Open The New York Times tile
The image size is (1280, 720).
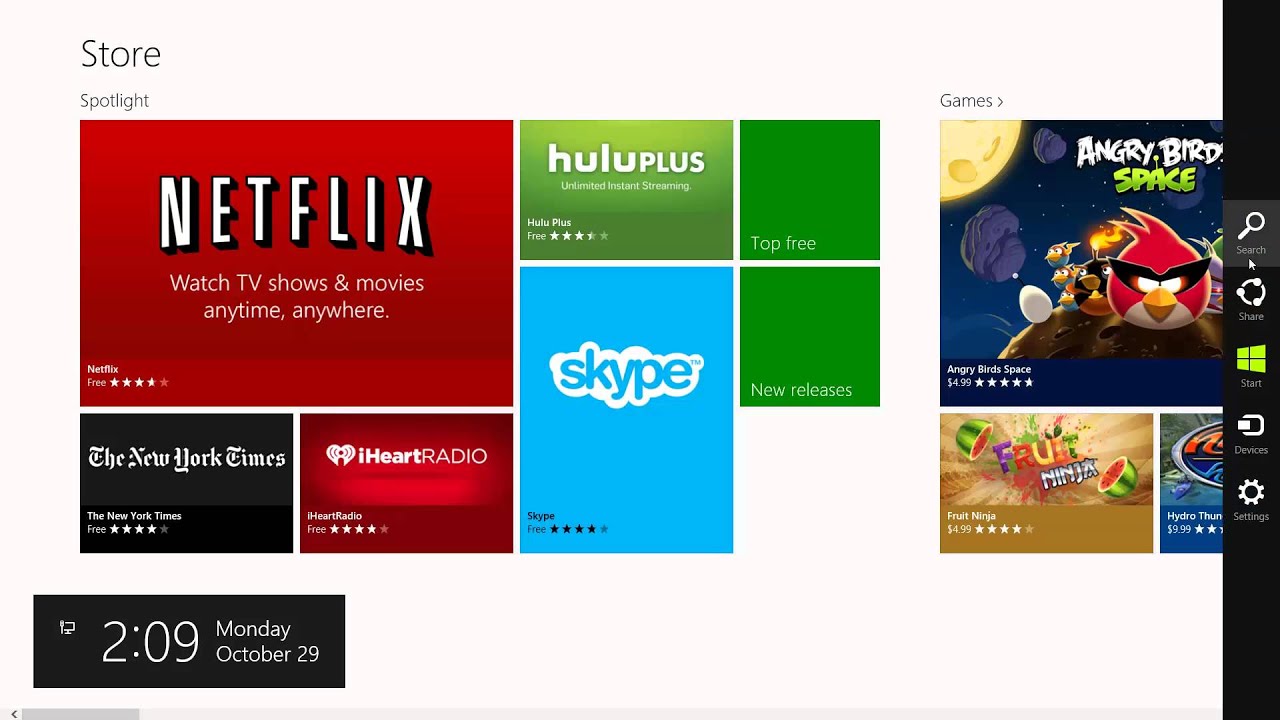point(186,483)
